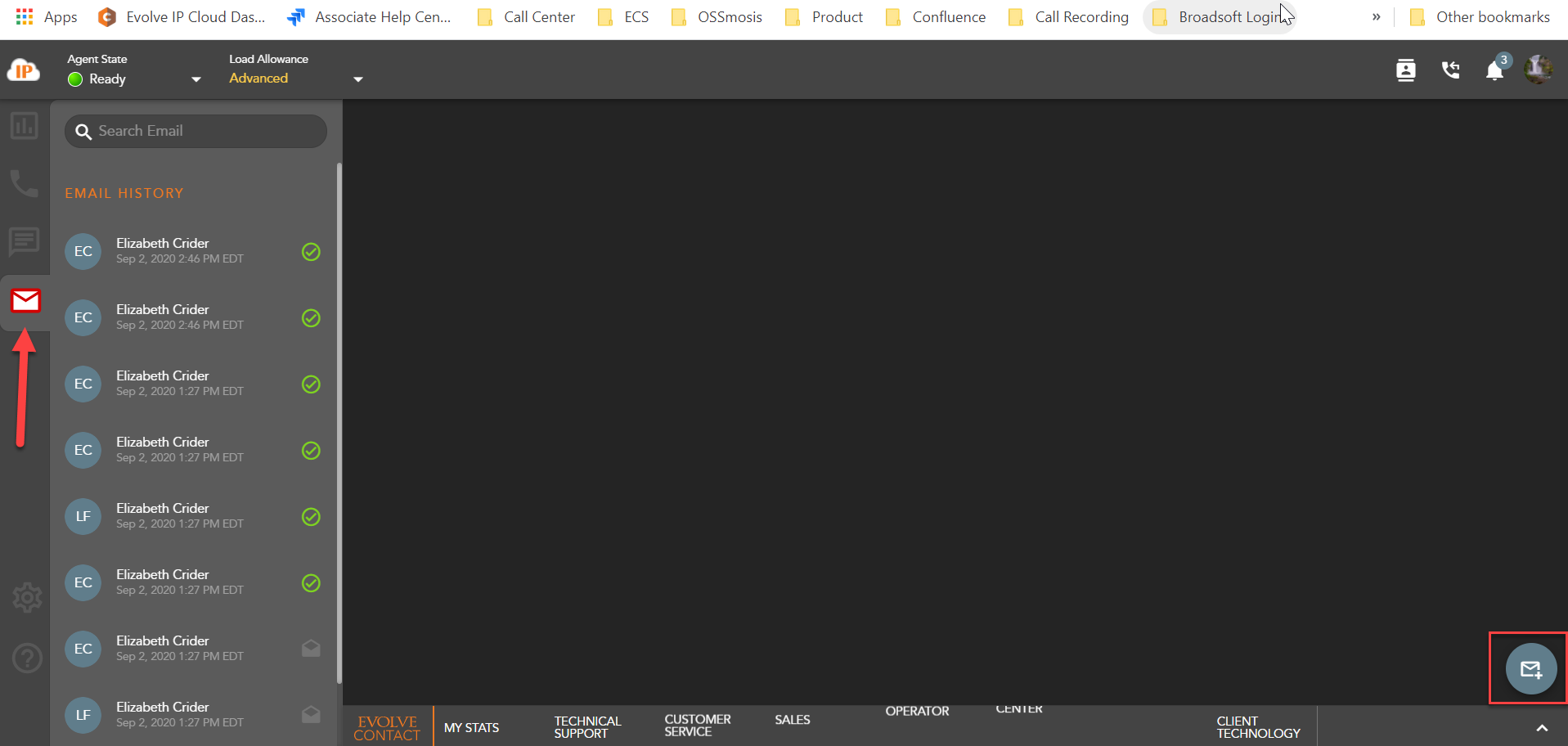Open the Email panel icon in sidebar
The height and width of the screenshot is (746, 1568).
coord(25,301)
